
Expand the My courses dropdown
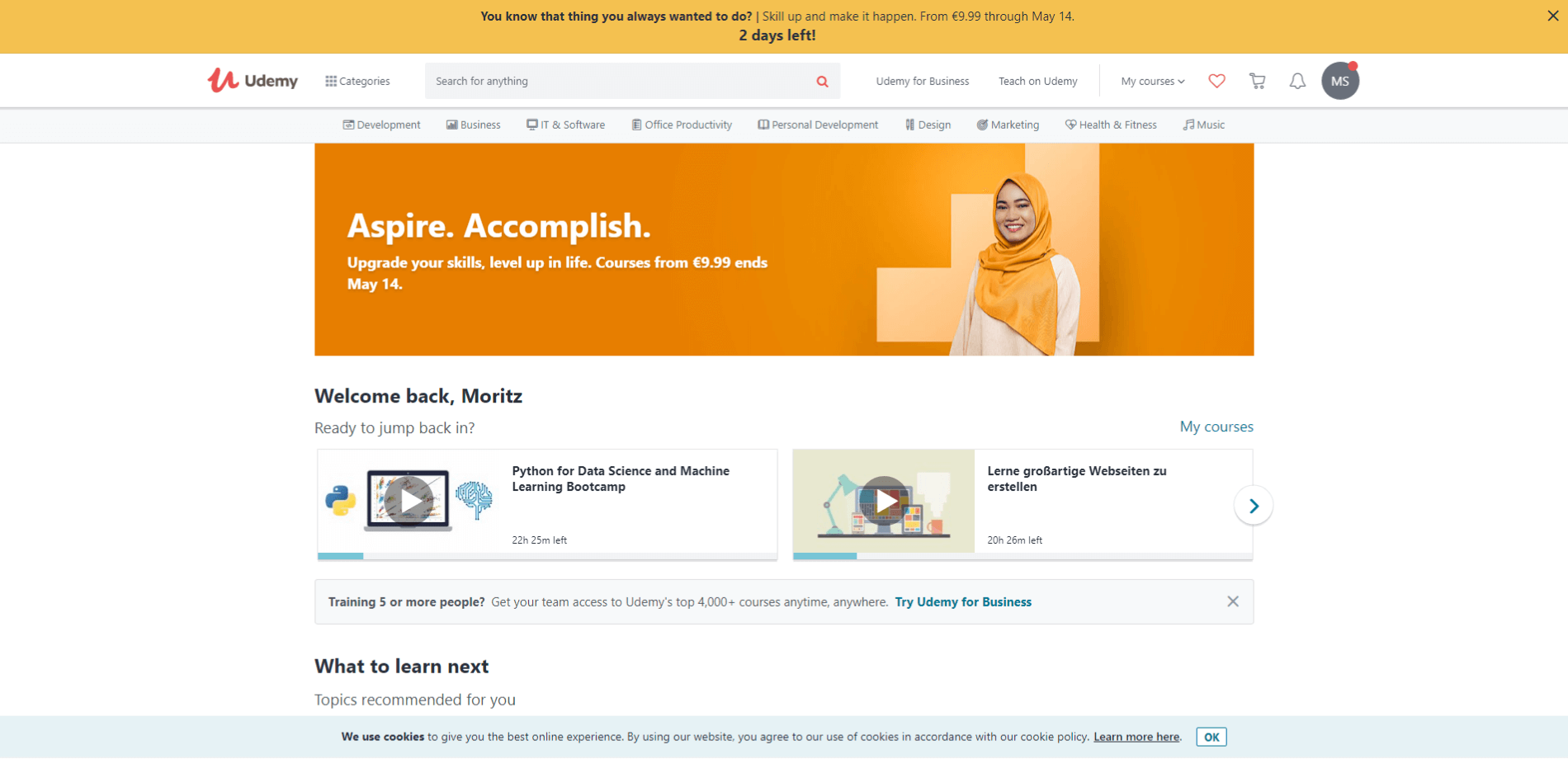coord(1152,81)
